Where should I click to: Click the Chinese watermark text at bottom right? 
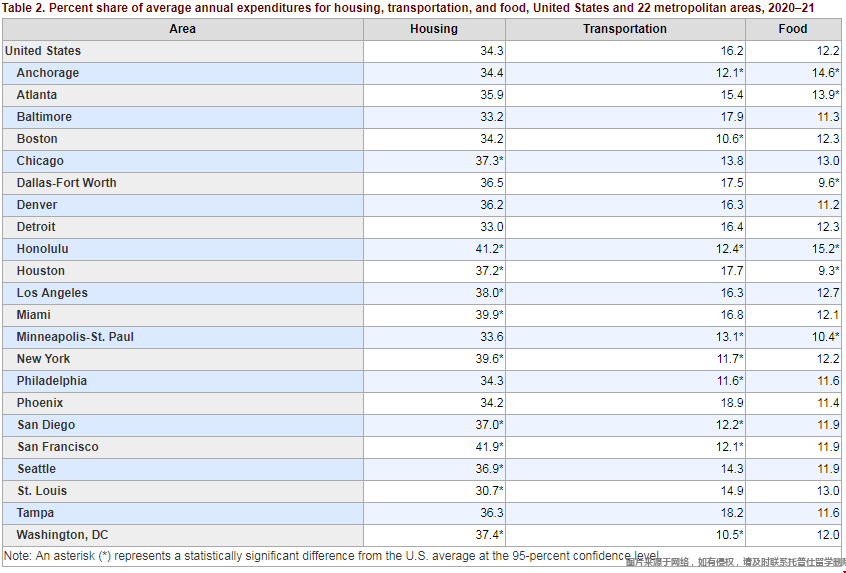click(x=735, y=563)
